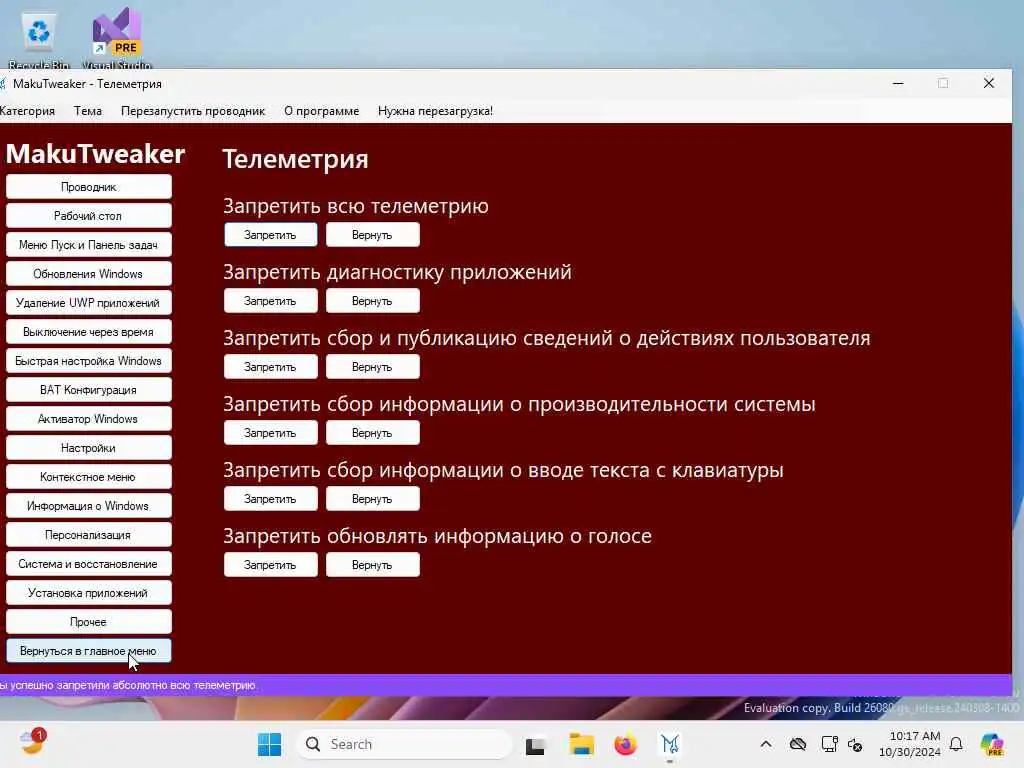Open the Категория menu
Viewport: 1024px width, 768px height.
pos(27,111)
